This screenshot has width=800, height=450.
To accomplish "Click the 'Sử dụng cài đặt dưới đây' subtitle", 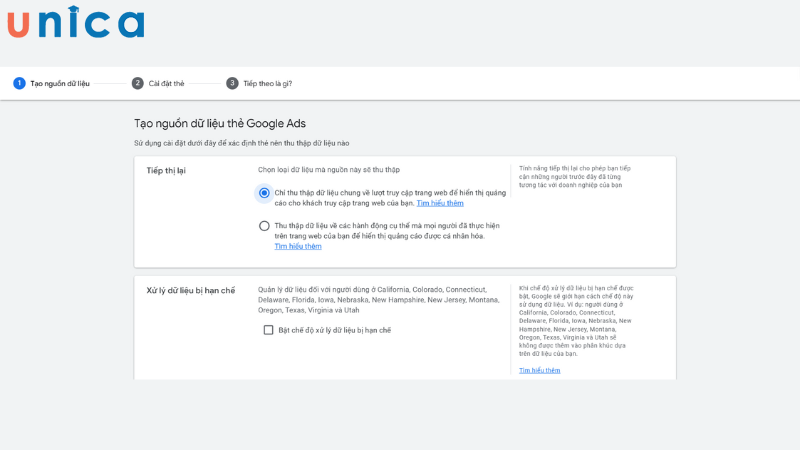I will [241, 143].
